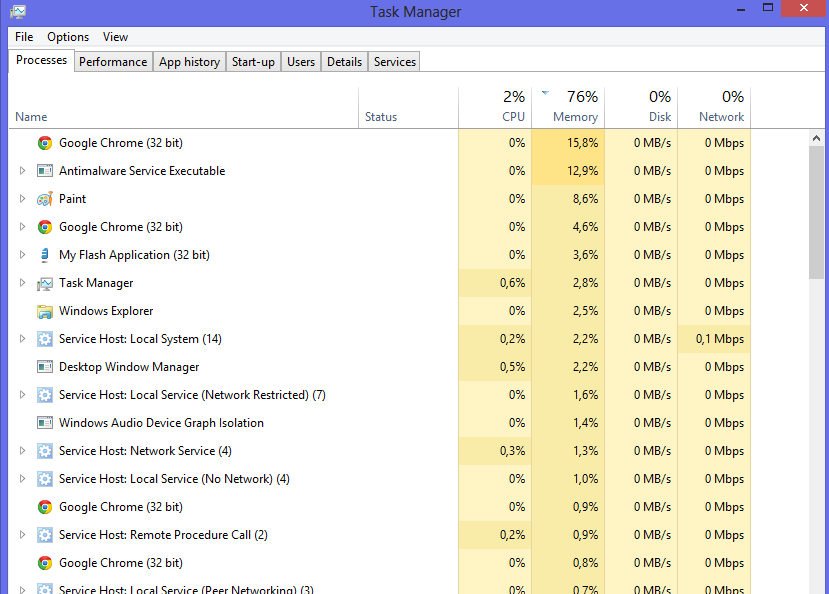Click the Chrome icon using 15,8% memory
This screenshot has width=829, height=594.
click(x=45, y=143)
